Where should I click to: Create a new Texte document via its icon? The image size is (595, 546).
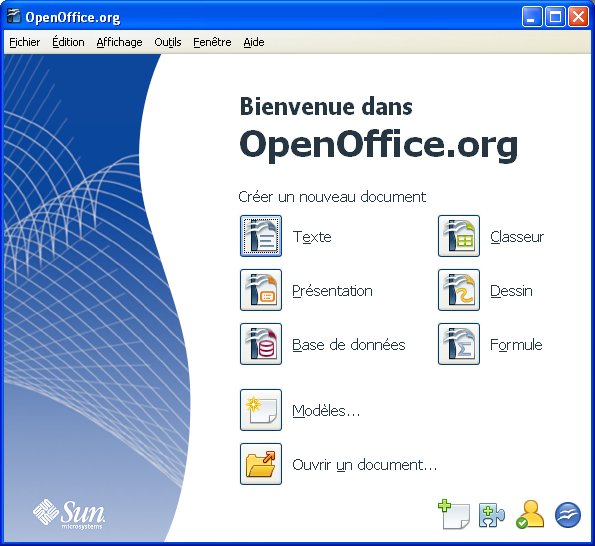261,236
